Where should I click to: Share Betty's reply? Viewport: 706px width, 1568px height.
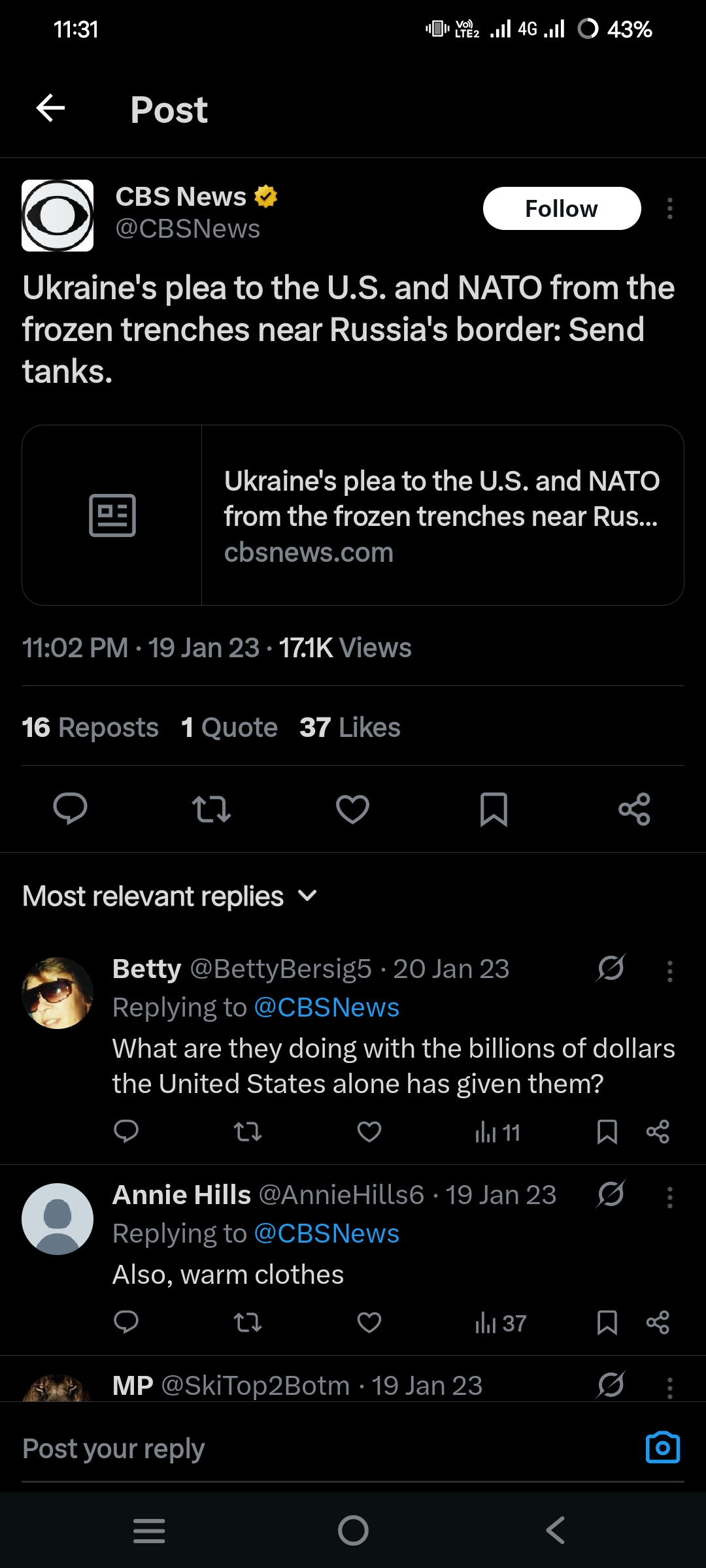657,1132
